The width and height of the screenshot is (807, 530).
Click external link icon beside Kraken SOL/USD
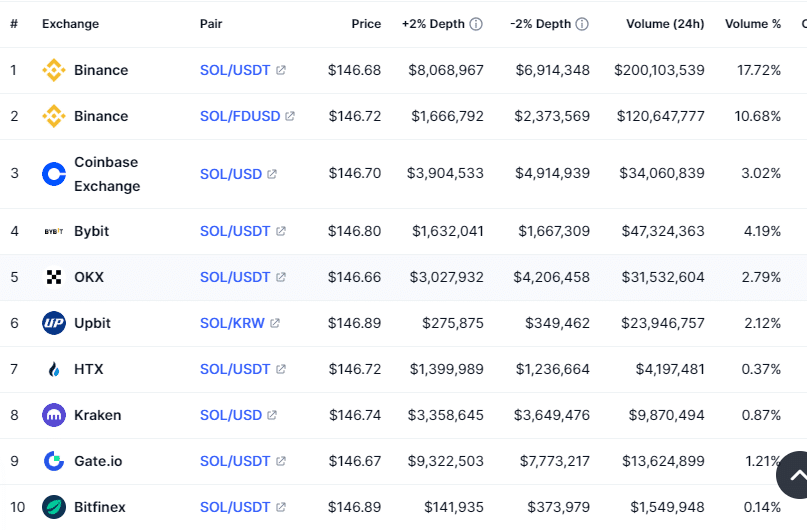click(x=272, y=415)
